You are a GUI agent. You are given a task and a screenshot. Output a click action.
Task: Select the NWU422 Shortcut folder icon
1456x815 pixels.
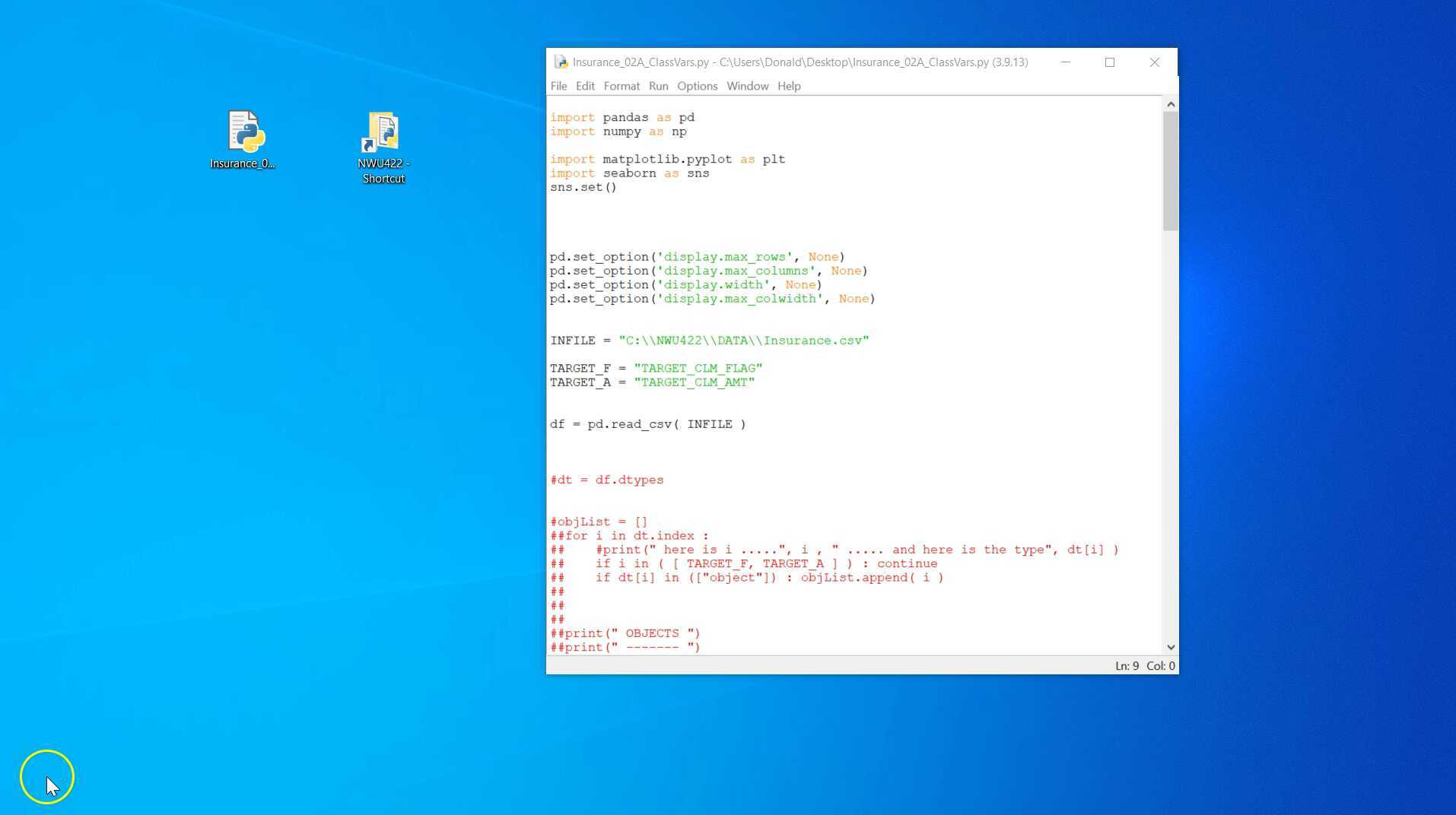pyautogui.click(x=383, y=135)
